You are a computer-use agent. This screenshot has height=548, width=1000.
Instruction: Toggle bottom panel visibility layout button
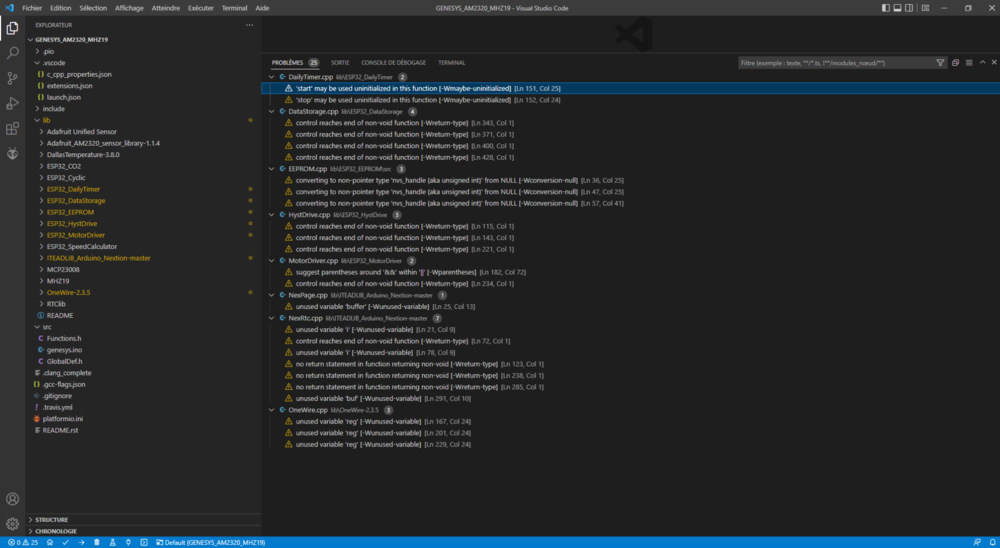click(897, 8)
